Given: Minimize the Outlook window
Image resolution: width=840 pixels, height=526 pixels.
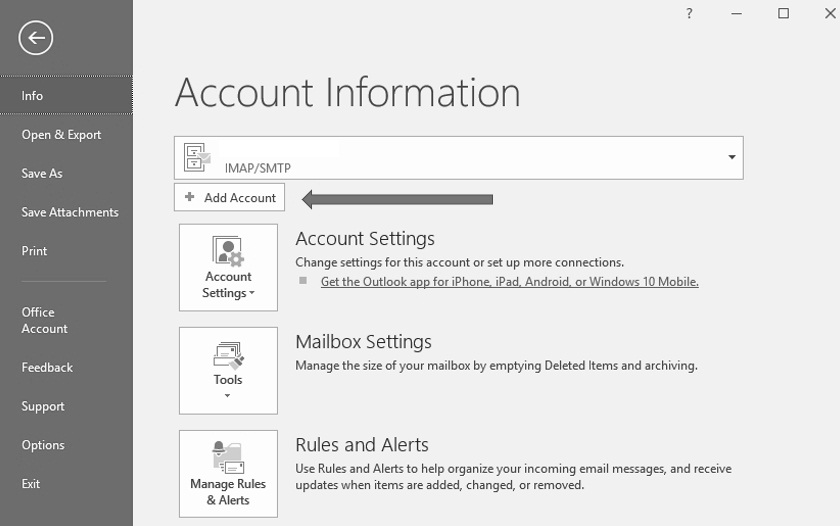Looking at the screenshot, I should [x=737, y=13].
